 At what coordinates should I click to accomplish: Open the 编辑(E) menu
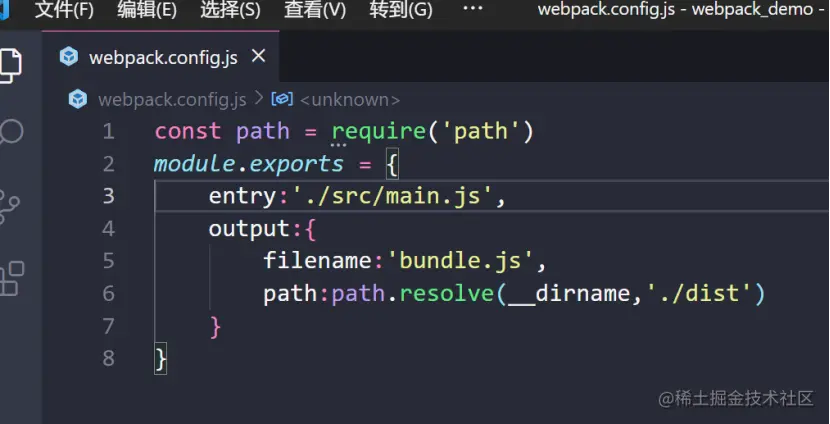click(x=147, y=10)
